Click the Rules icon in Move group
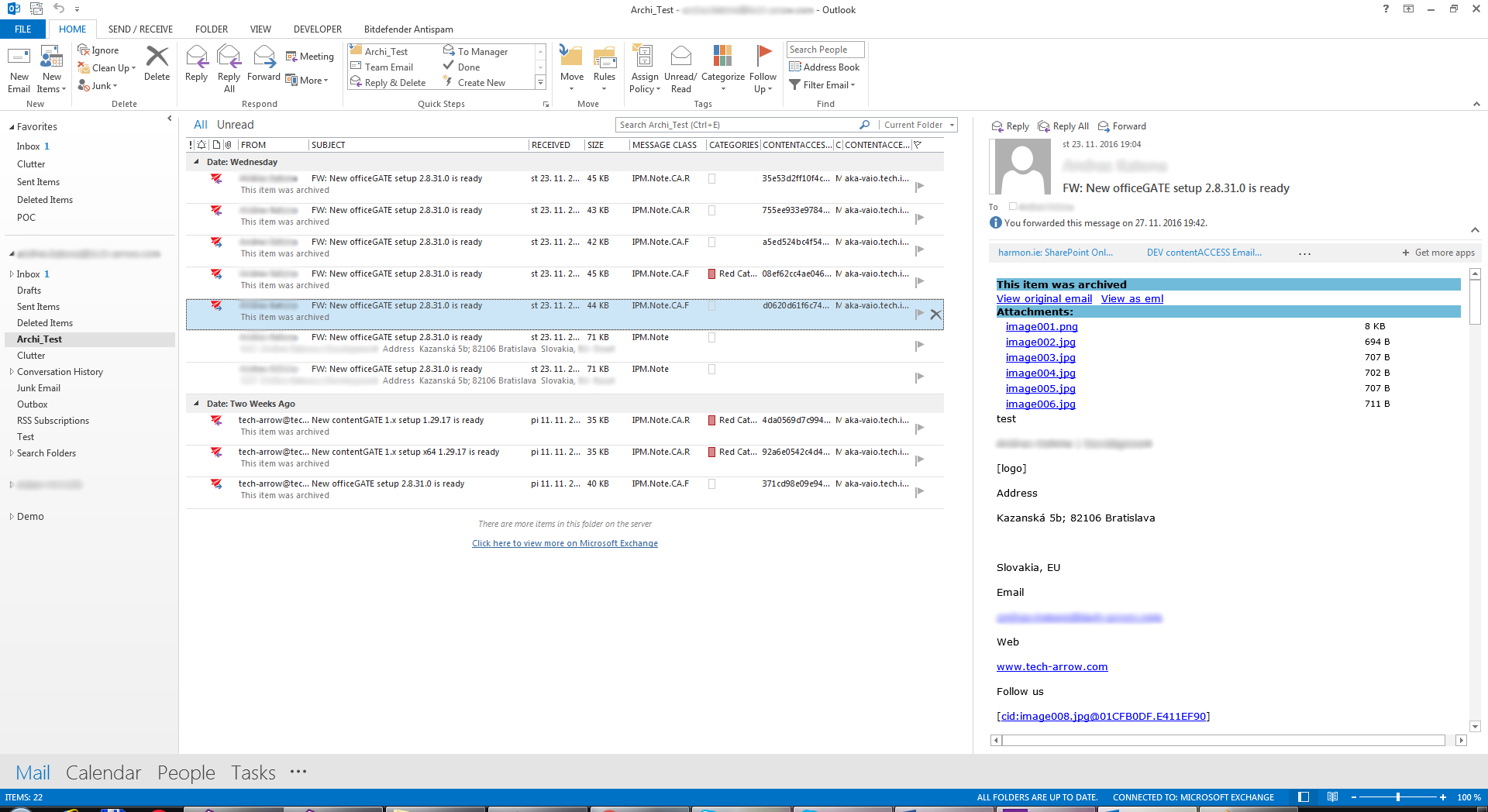The height and width of the screenshot is (812, 1488). pyautogui.click(x=604, y=57)
